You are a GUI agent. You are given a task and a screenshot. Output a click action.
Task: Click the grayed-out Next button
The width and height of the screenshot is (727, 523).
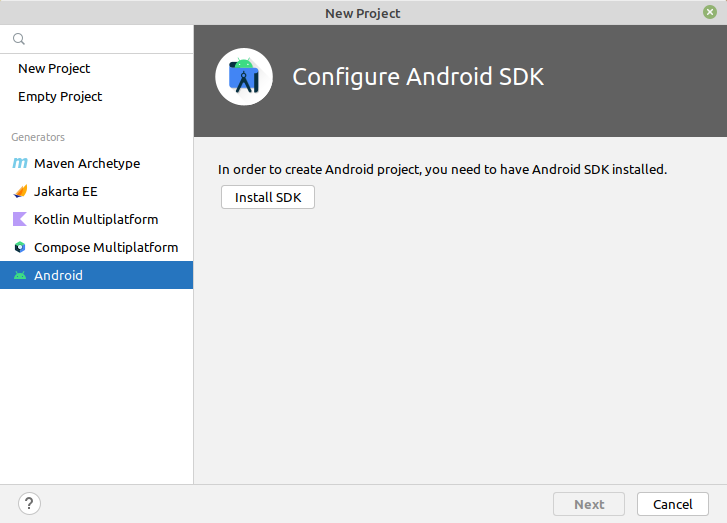589,504
